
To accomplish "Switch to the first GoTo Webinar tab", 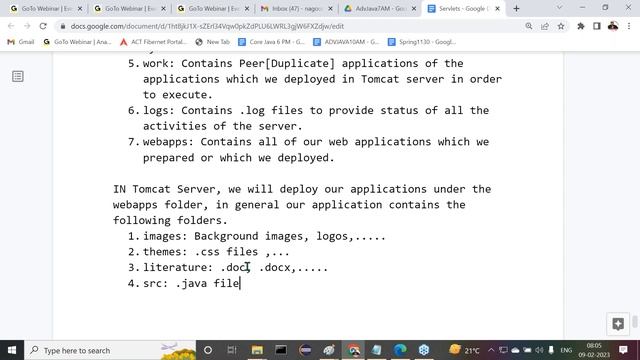I will 45,9.
